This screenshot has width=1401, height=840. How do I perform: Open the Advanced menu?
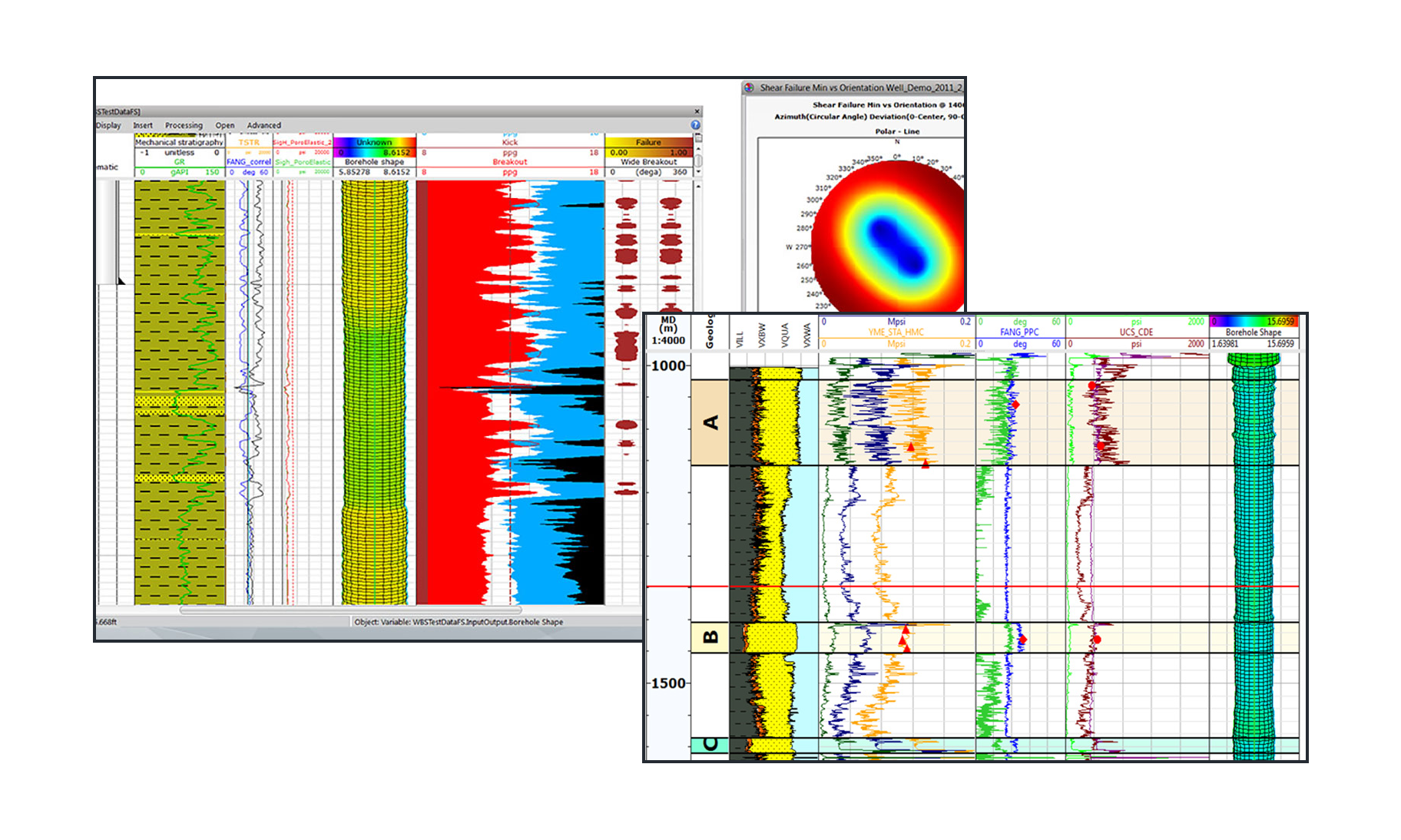263,125
